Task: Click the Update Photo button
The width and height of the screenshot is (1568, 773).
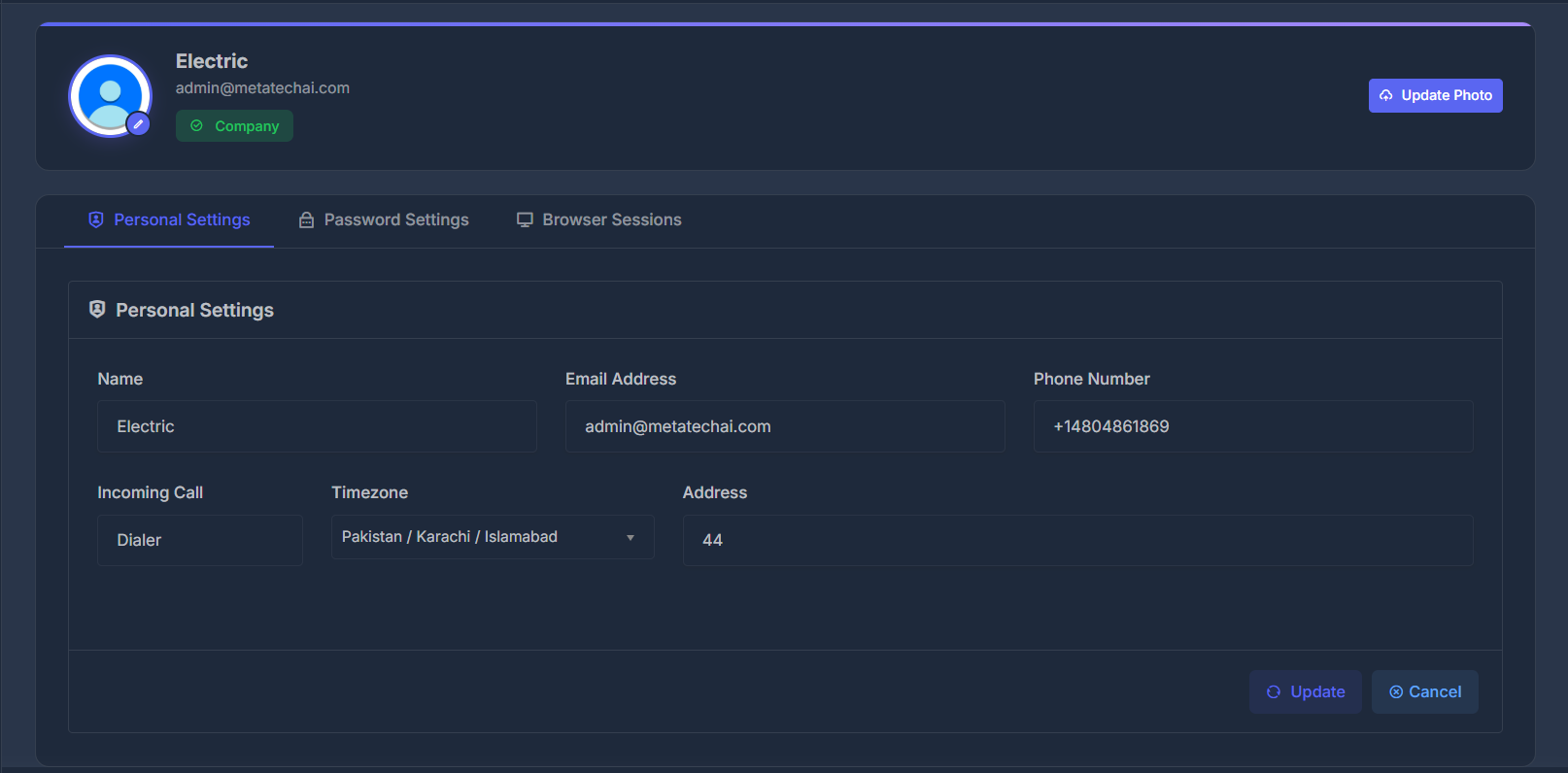Action: click(1435, 95)
